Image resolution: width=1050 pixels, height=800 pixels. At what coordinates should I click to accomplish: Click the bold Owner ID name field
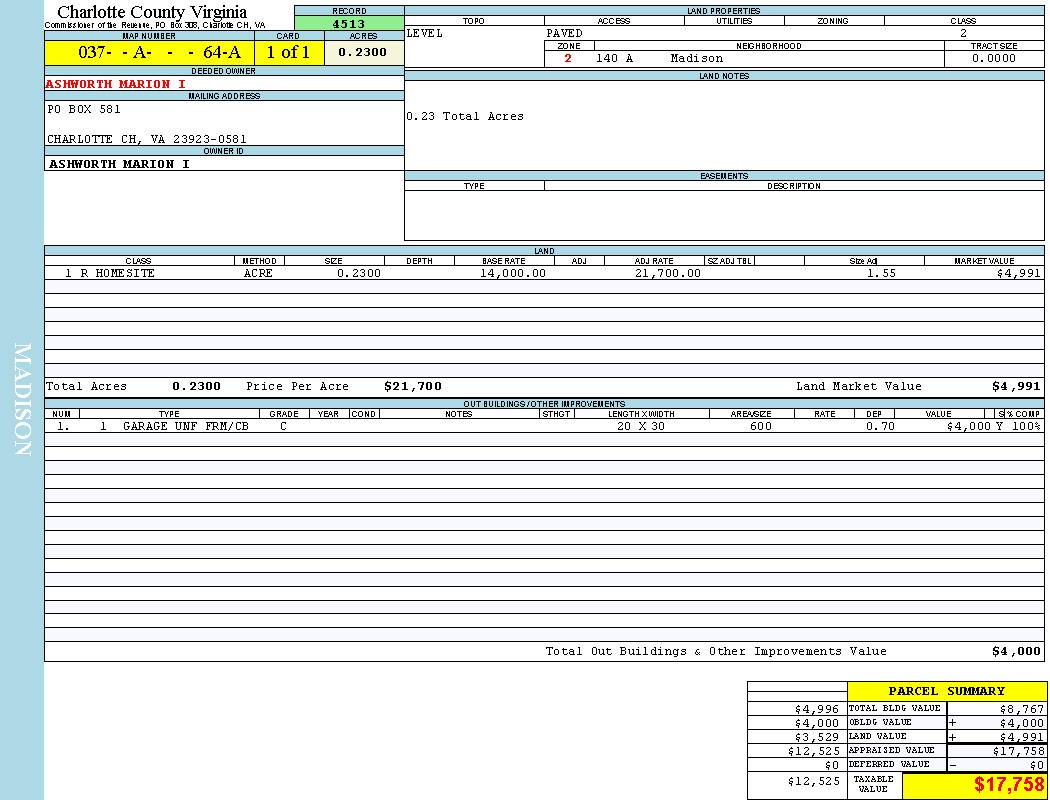coord(119,164)
